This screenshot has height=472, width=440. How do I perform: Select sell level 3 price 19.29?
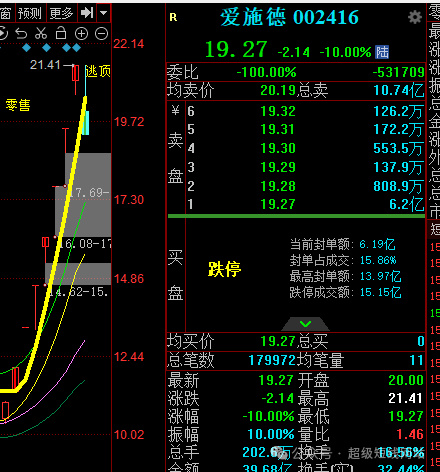click(278, 167)
